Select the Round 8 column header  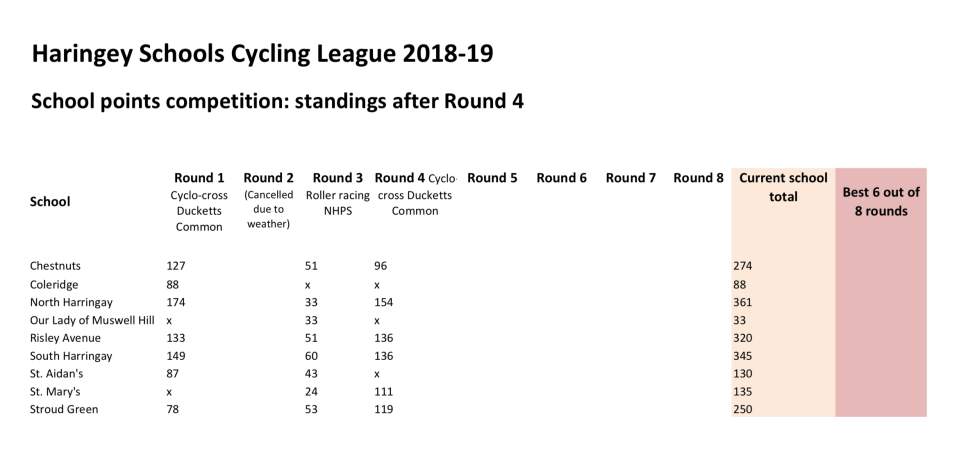(698, 178)
